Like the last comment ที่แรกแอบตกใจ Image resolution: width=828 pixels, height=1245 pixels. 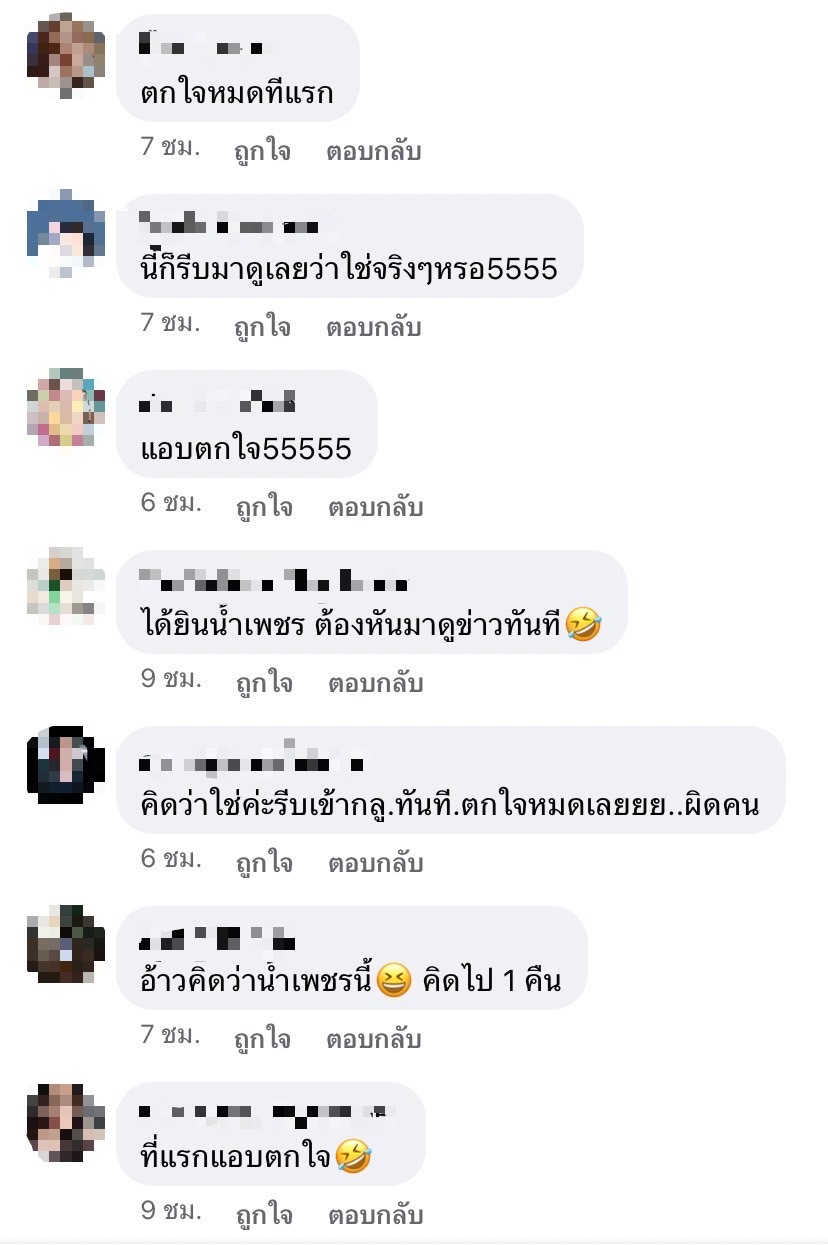point(264,1215)
